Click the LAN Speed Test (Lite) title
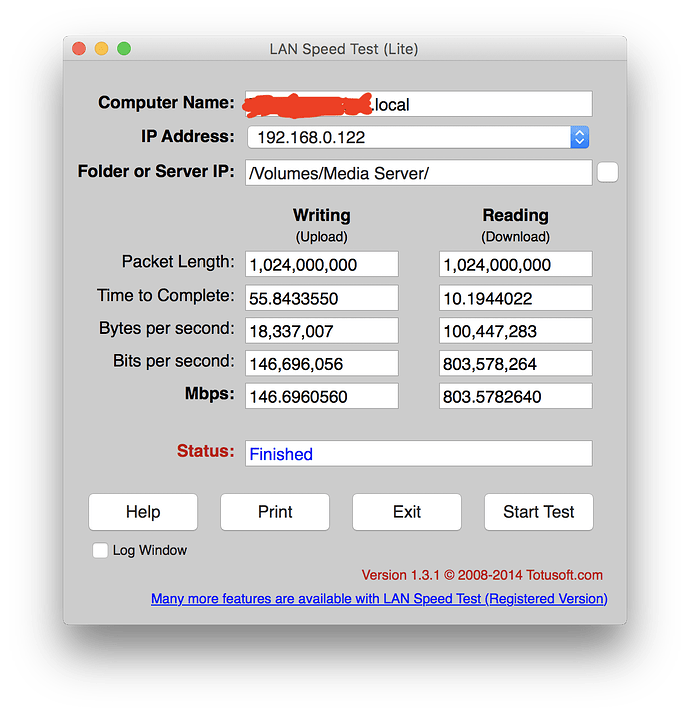The width and height of the screenshot is (690, 714). pyautogui.click(x=344, y=49)
